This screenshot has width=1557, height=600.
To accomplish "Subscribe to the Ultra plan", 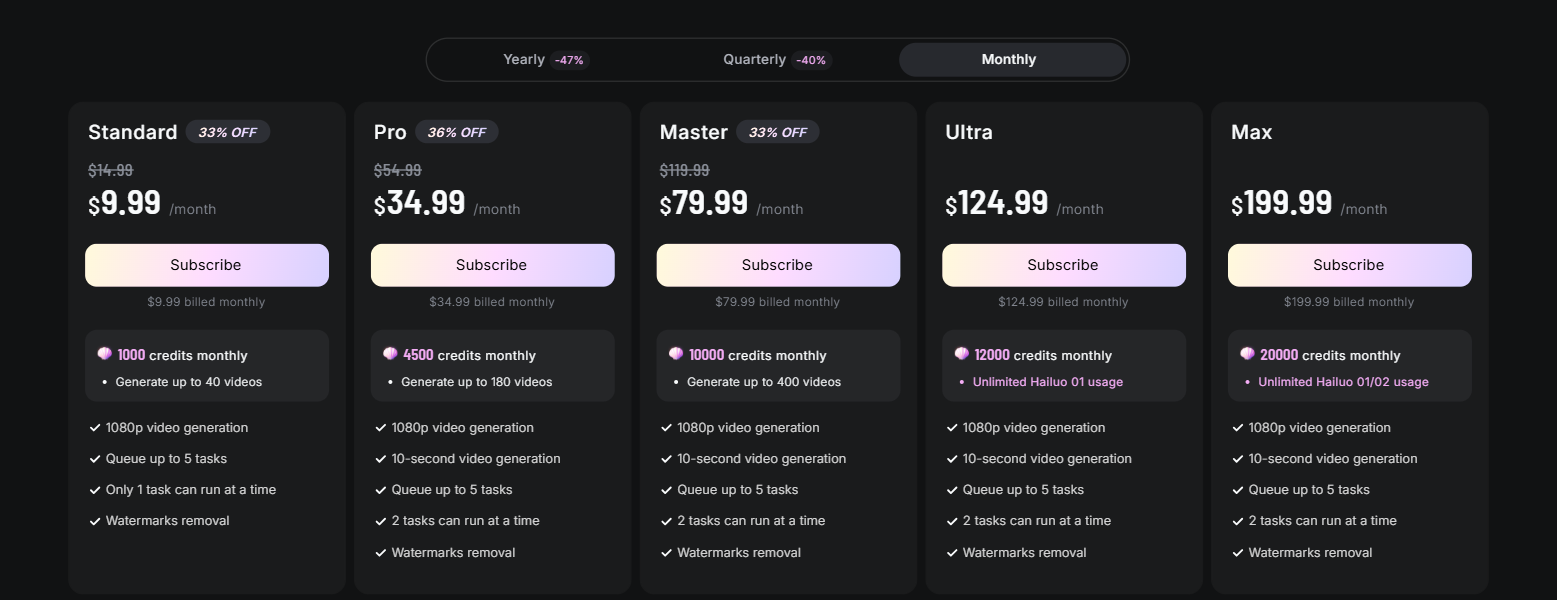I will coord(1064,265).
